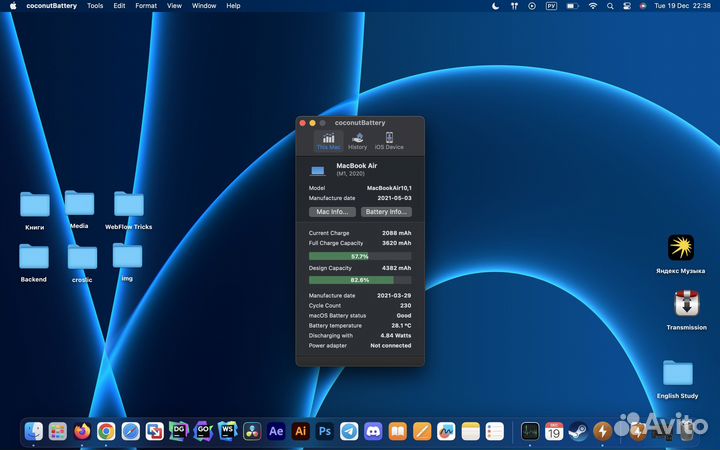Click the MacBook Air laptop icon
Viewport: 720px width, 450px height.
318,171
